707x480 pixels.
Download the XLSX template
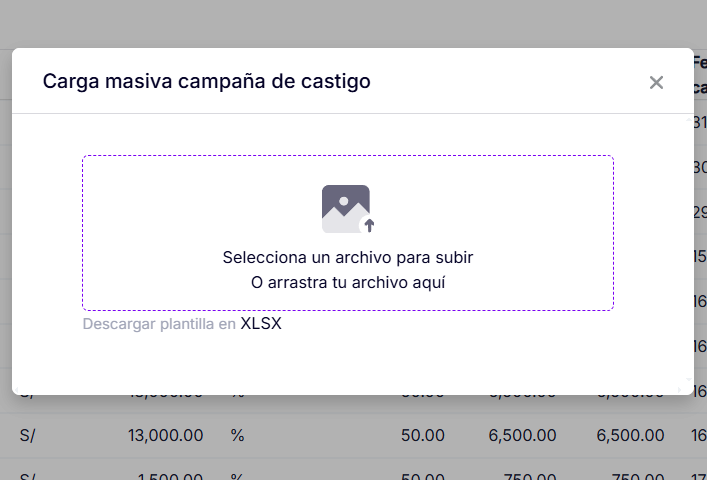click(x=261, y=324)
